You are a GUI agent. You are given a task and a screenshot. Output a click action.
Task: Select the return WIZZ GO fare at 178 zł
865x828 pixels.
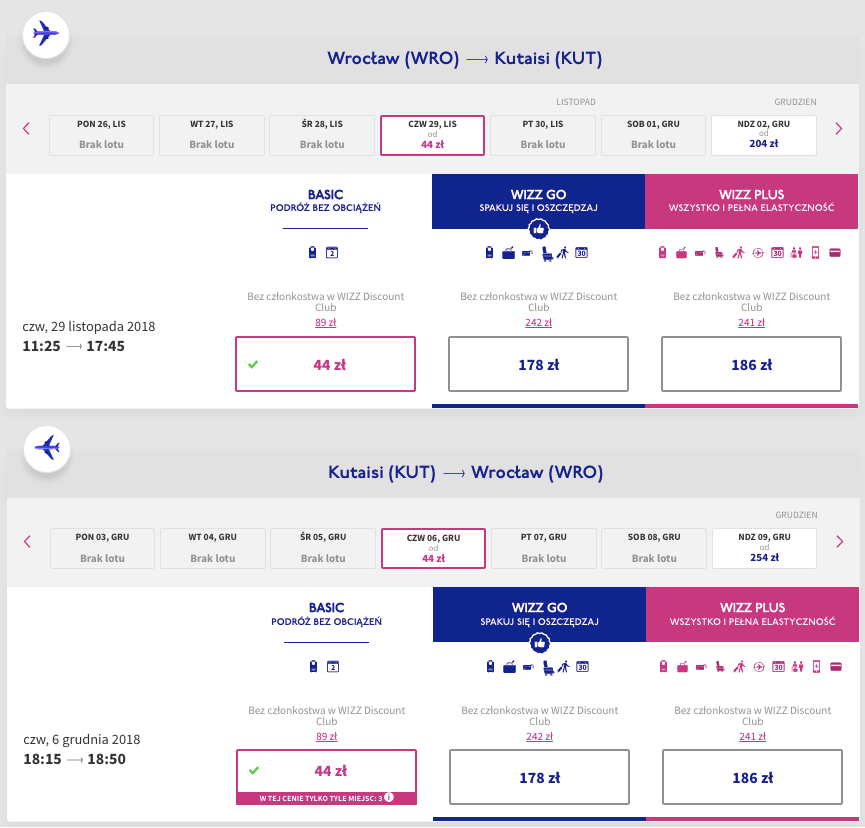(x=540, y=777)
